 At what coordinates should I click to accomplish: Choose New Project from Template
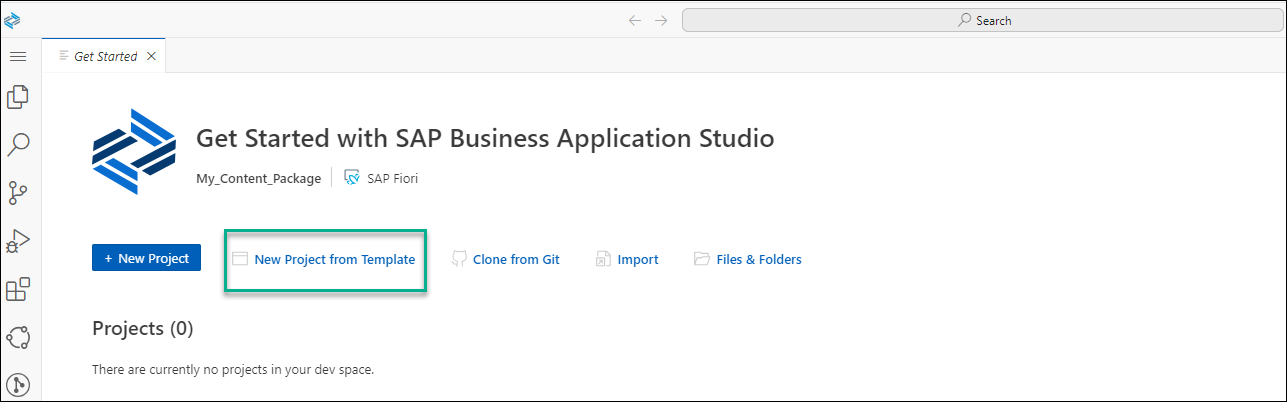pos(334,259)
